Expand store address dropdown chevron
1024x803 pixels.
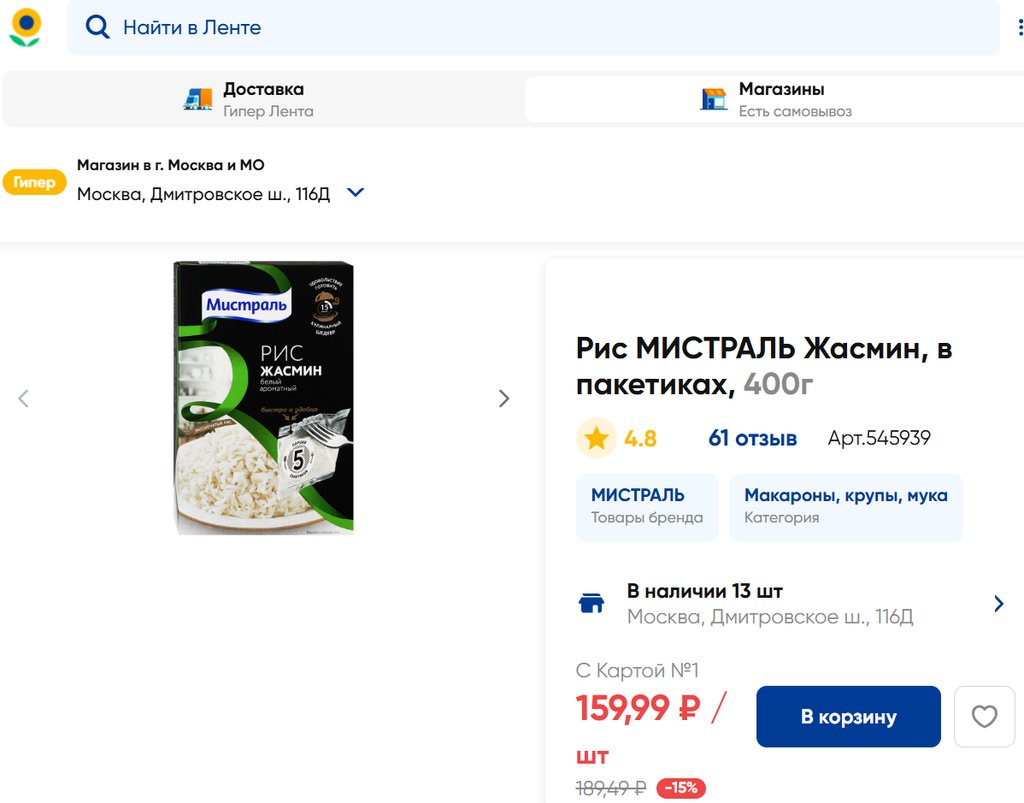point(355,192)
